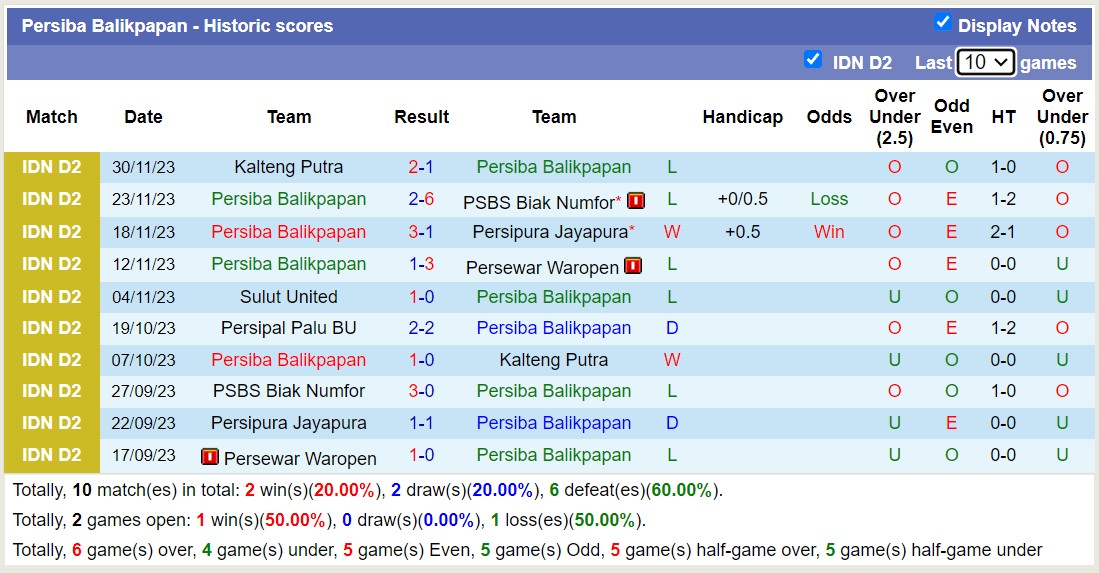Click the Win odds cell

pos(829,232)
